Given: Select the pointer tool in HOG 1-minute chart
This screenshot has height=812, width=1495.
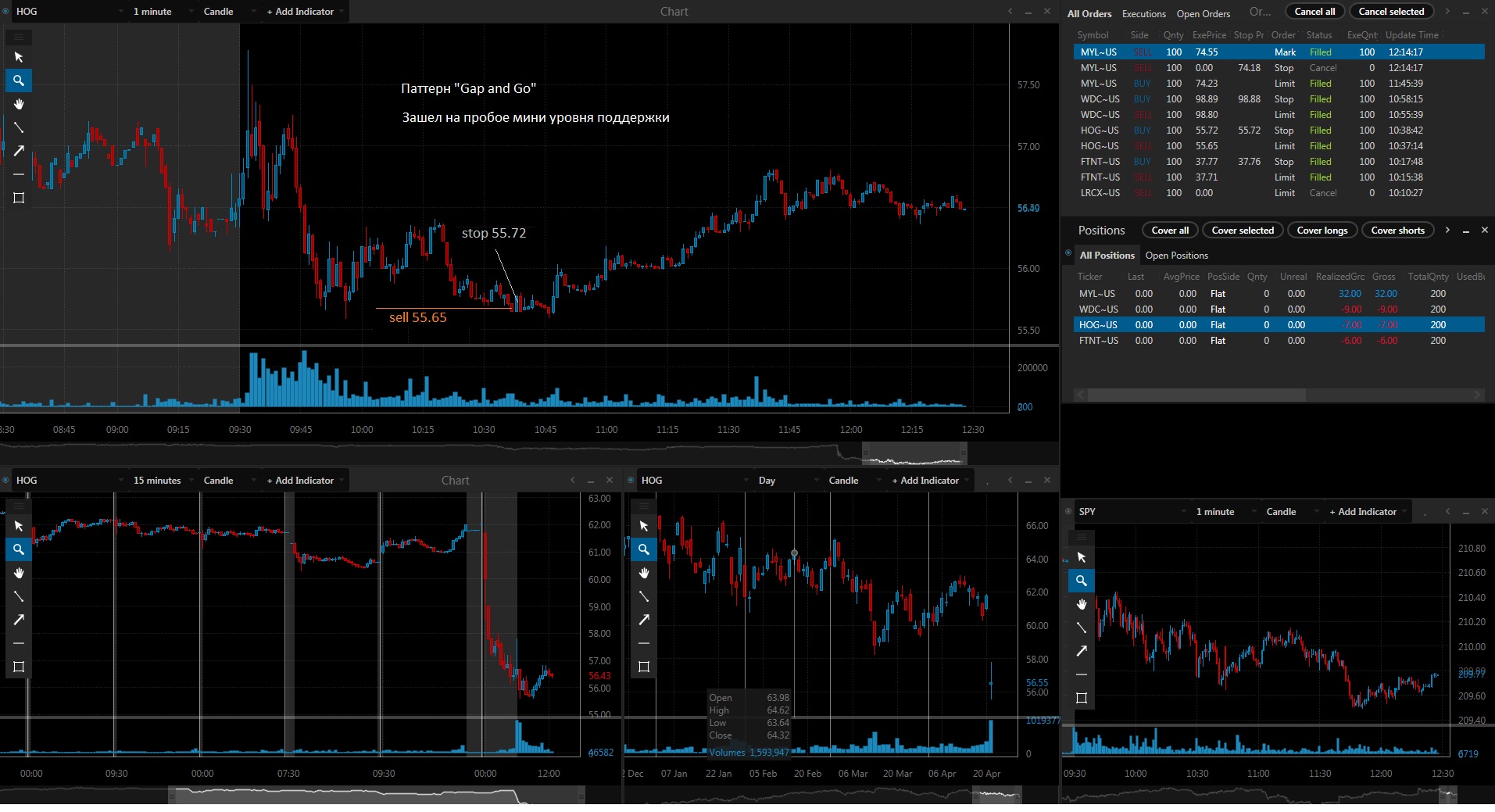Looking at the screenshot, I should tap(19, 57).
